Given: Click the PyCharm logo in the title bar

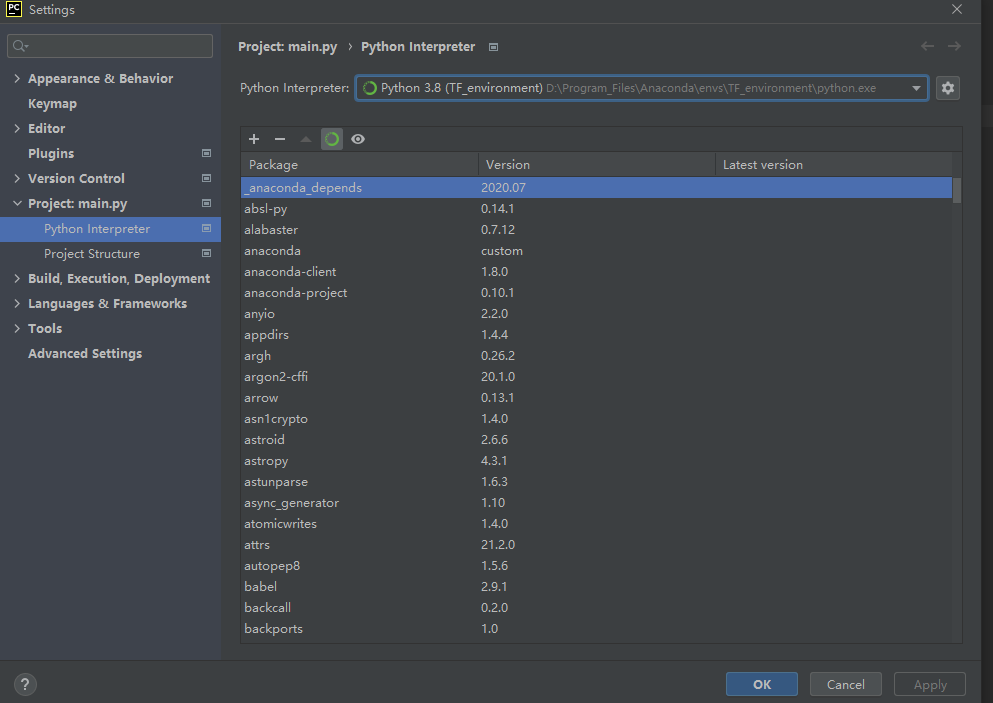Looking at the screenshot, I should (14, 10).
